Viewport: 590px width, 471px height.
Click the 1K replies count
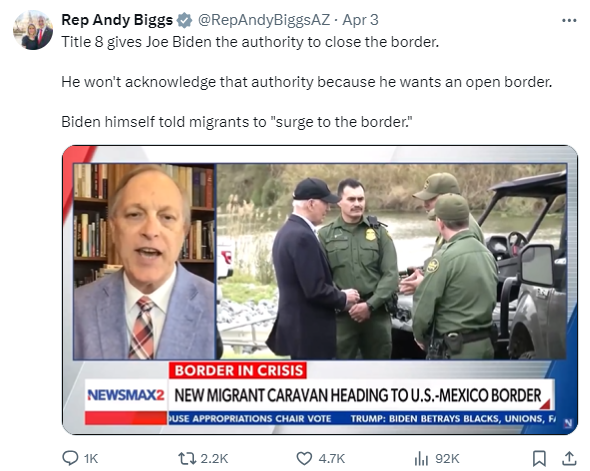tap(91, 459)
